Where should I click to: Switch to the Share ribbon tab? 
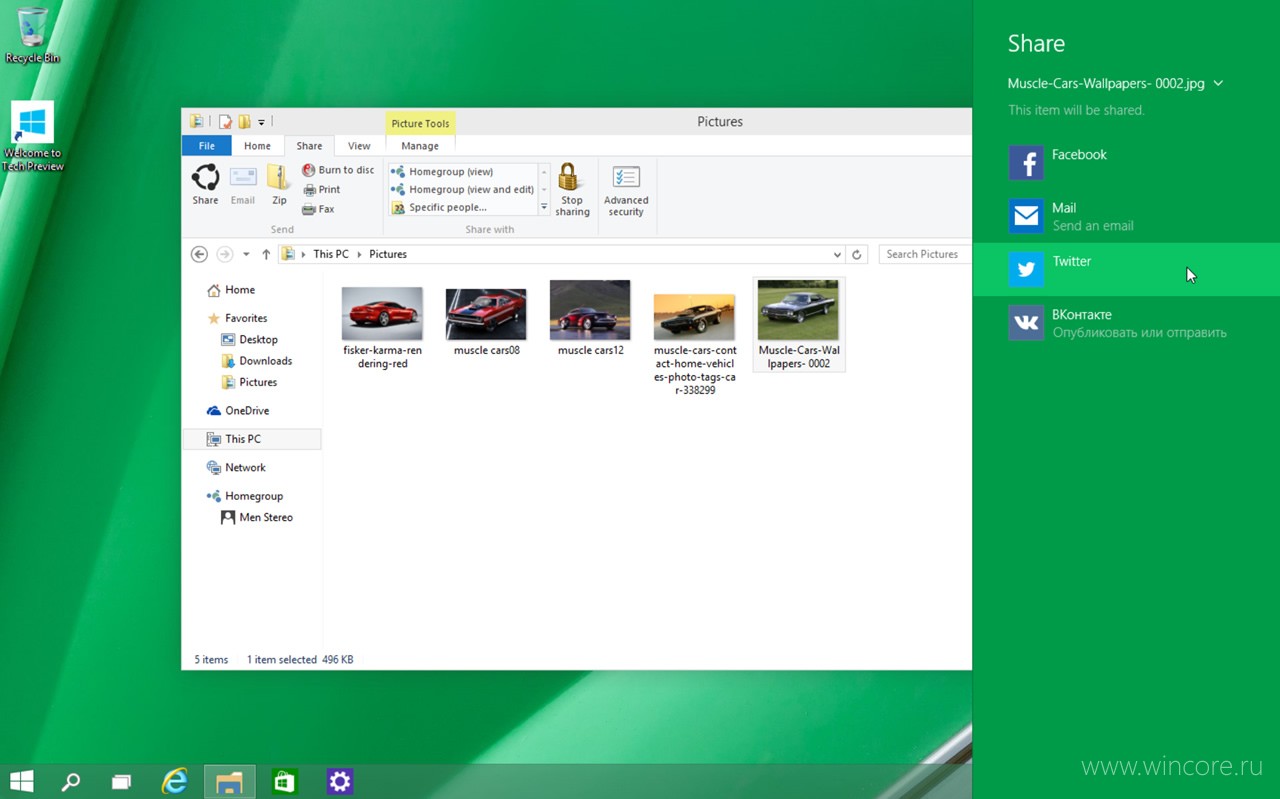309,146
